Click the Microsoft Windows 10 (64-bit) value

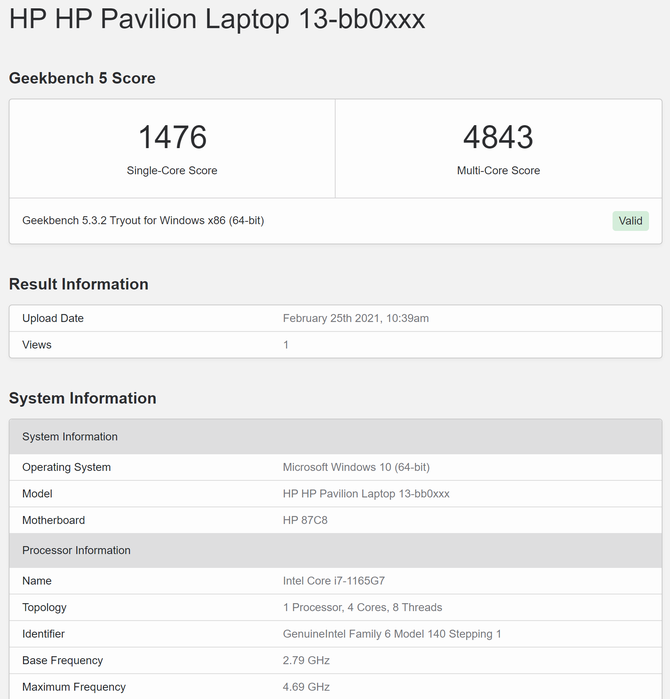coord(356,467)
